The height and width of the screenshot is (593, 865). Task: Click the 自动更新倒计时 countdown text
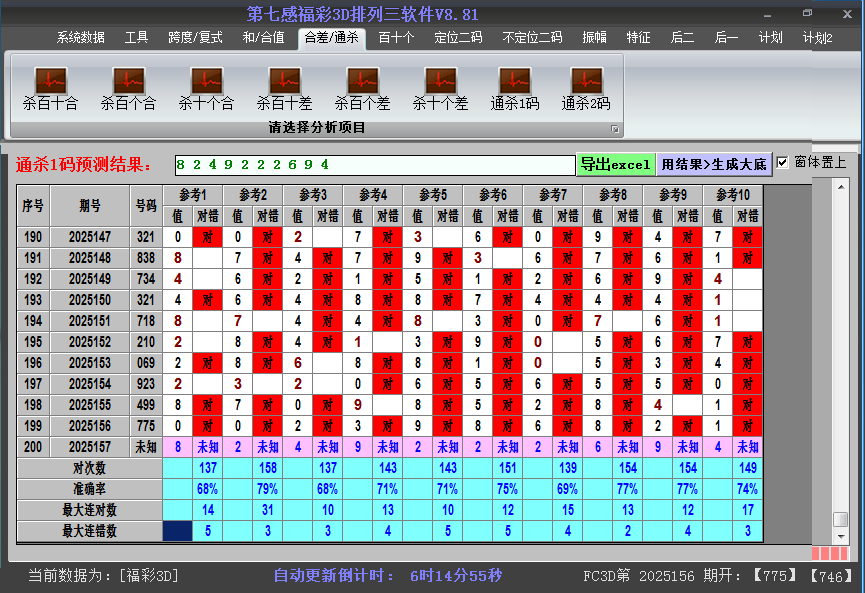[388, 576]
